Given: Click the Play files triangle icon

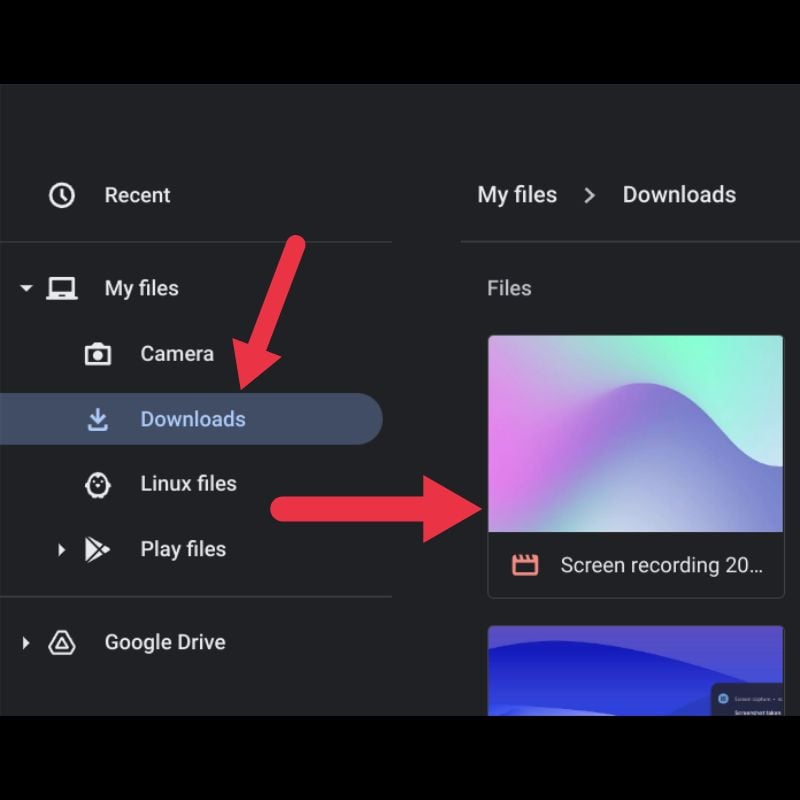Looking at the screenshot, I should point(97,549).
